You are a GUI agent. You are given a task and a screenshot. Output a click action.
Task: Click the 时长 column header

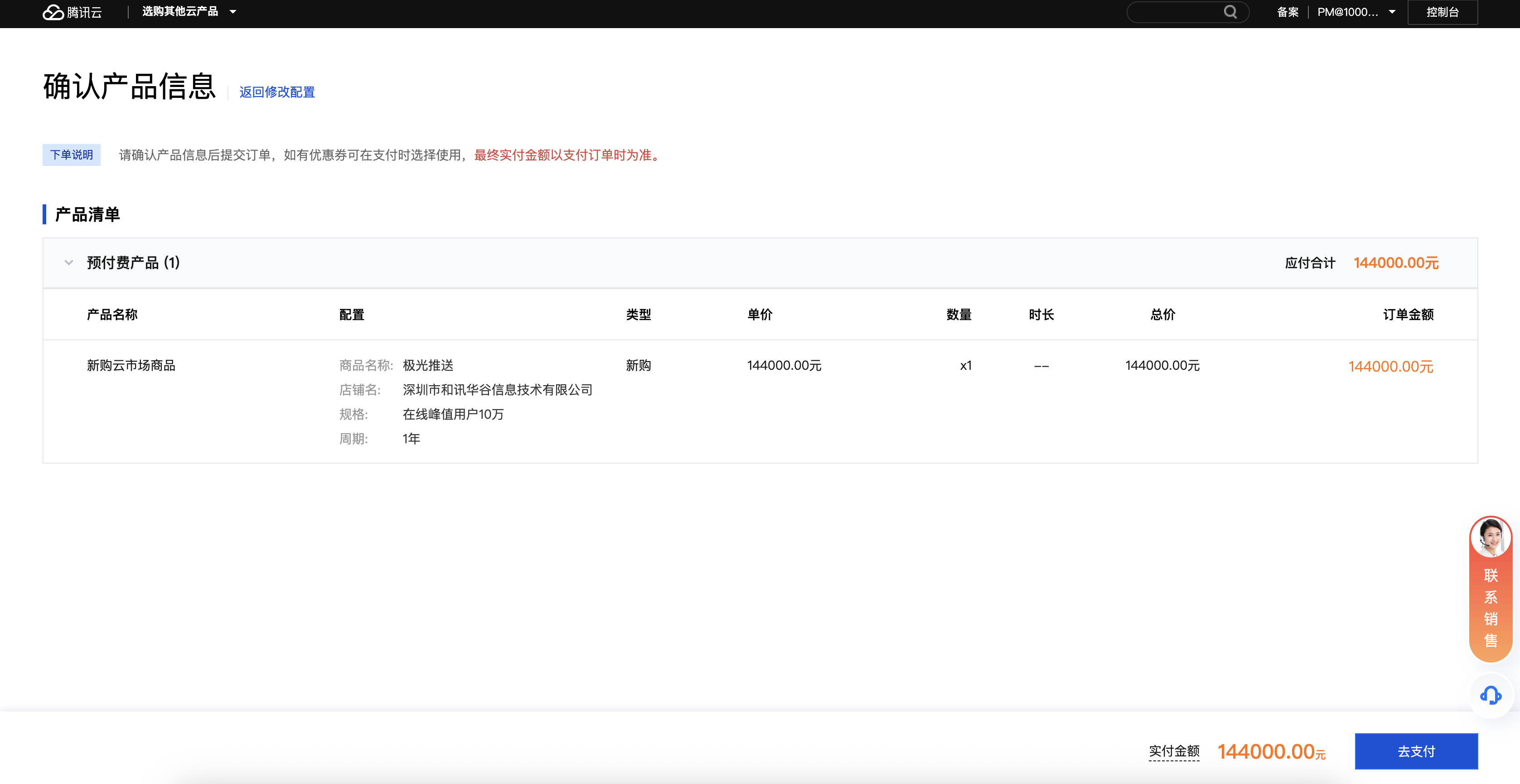click(1041, 315)
